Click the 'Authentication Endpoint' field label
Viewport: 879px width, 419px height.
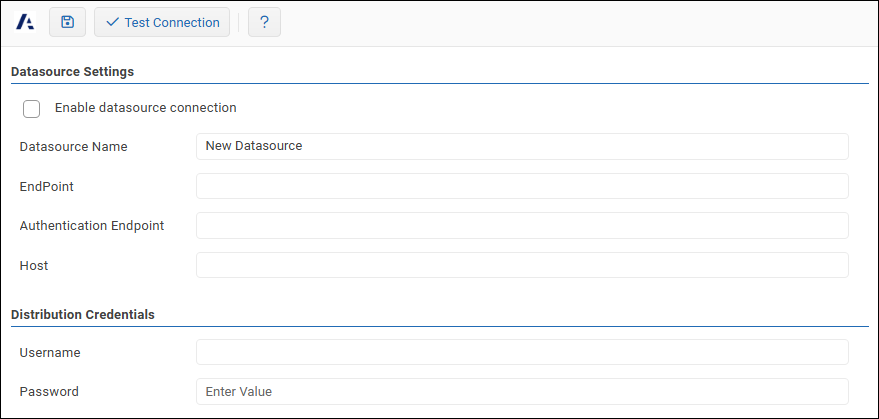[92, 226]
